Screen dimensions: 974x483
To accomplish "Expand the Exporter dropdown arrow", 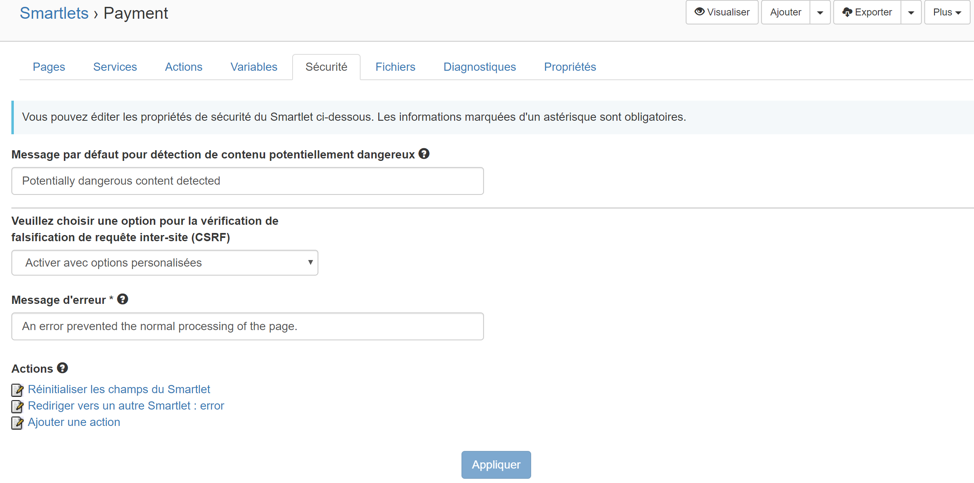I will (911, 12).
